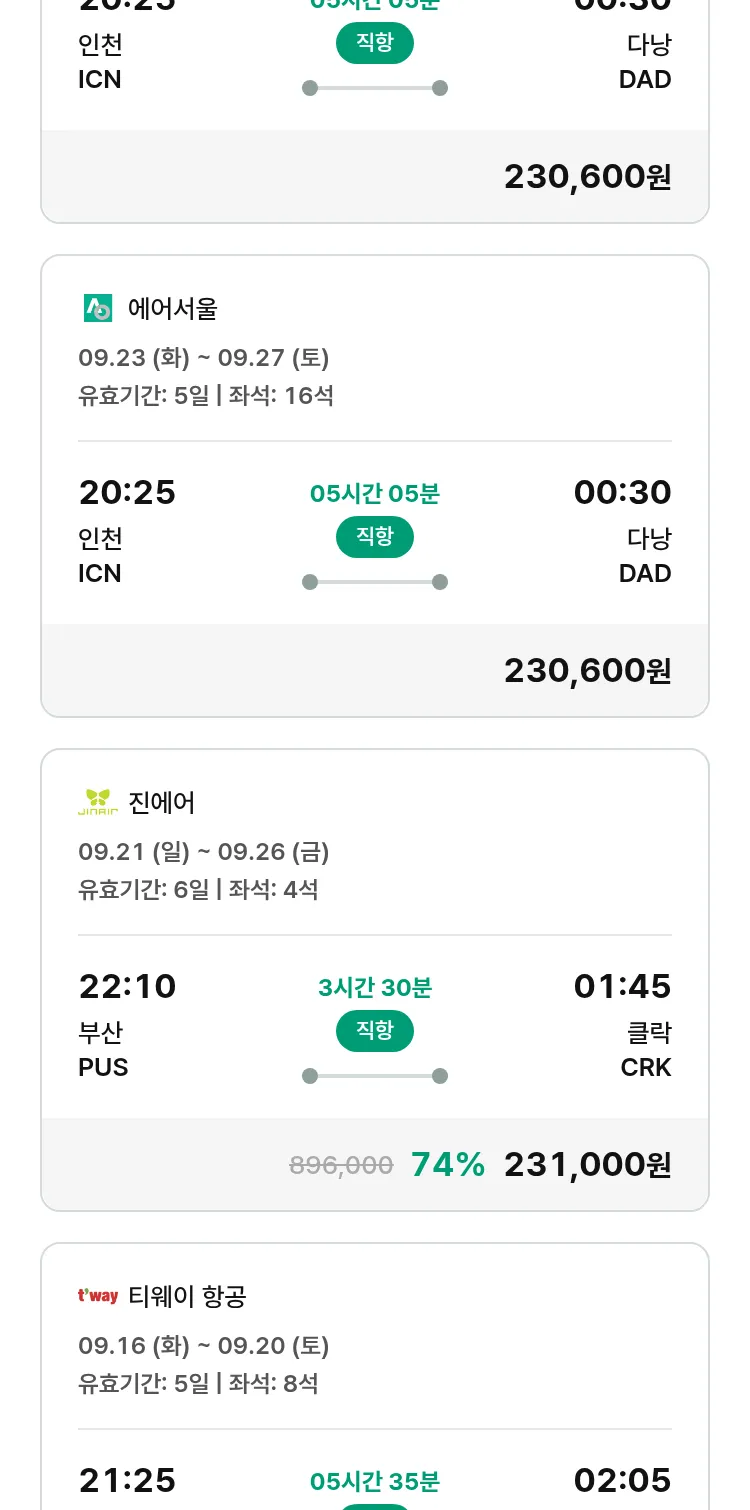
Task: Click the 09.16 (화) ~ 09.20 (토) date range
Action: pos(204,1346)
